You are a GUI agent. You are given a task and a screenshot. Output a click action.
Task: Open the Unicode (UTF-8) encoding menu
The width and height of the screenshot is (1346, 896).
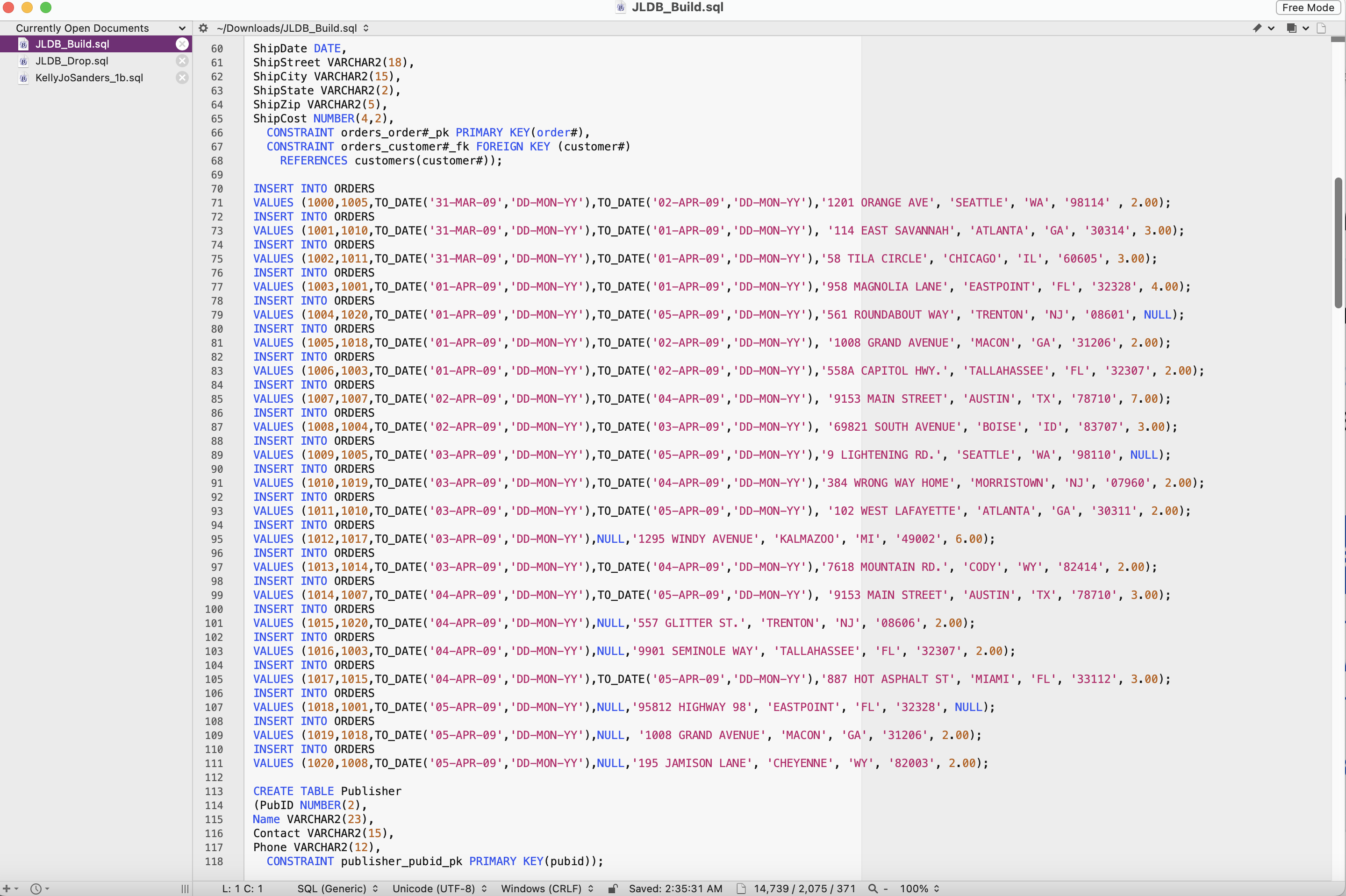pyautogui.click(x=438, y=888)
